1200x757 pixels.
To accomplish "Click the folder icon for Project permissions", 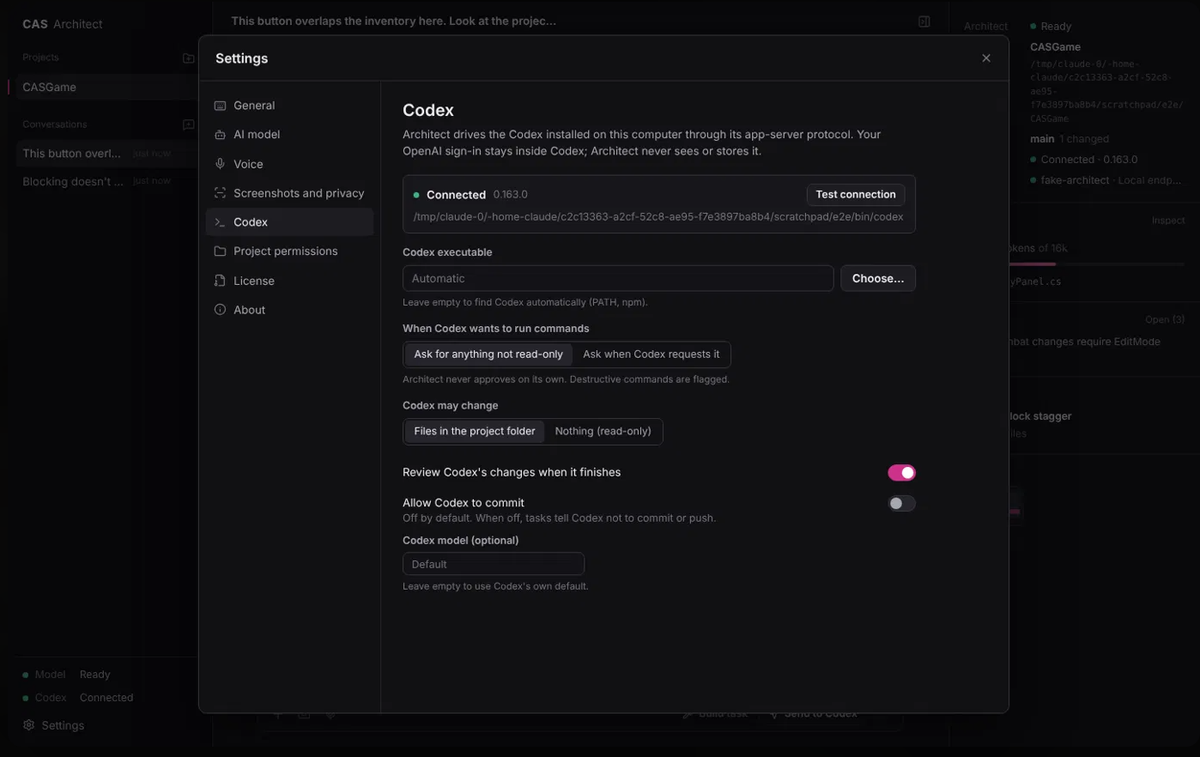I will click(220, 251).
